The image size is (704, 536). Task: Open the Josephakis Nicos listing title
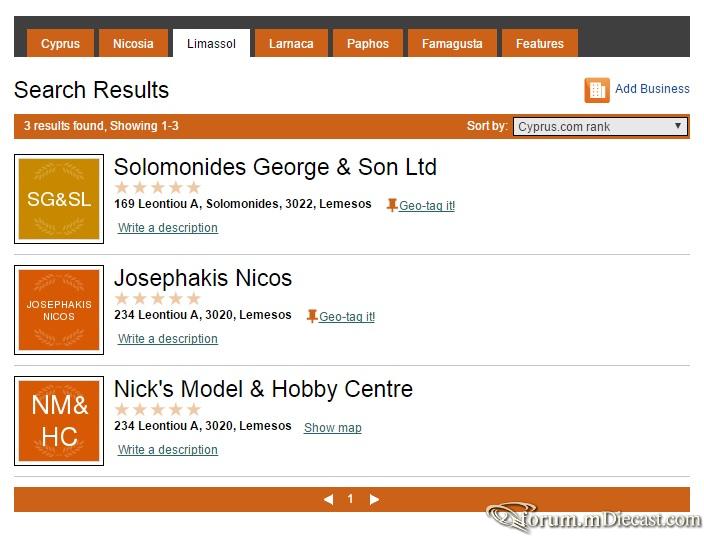(203, 278)
